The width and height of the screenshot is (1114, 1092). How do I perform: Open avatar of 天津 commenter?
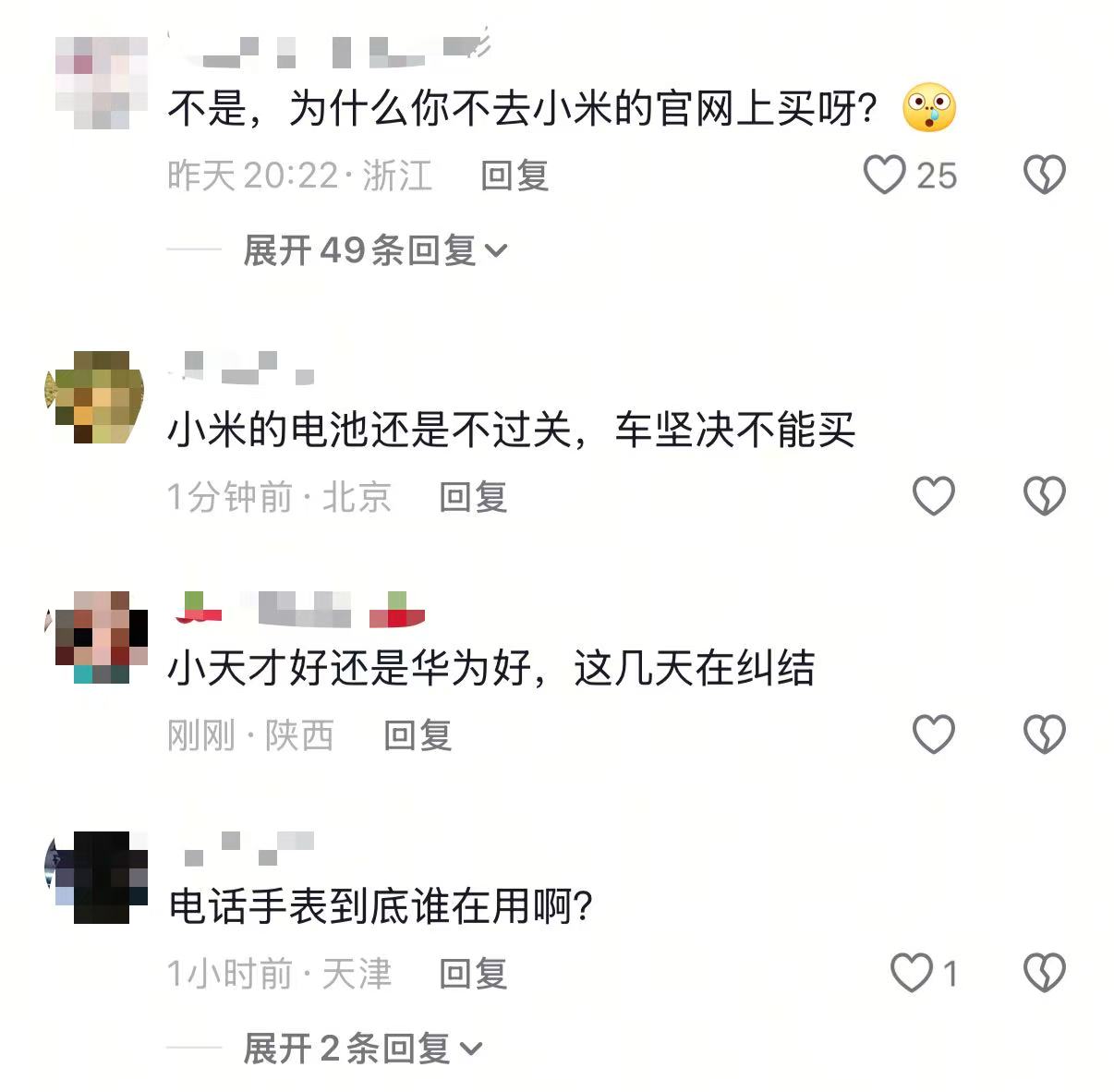coord(96,878)
